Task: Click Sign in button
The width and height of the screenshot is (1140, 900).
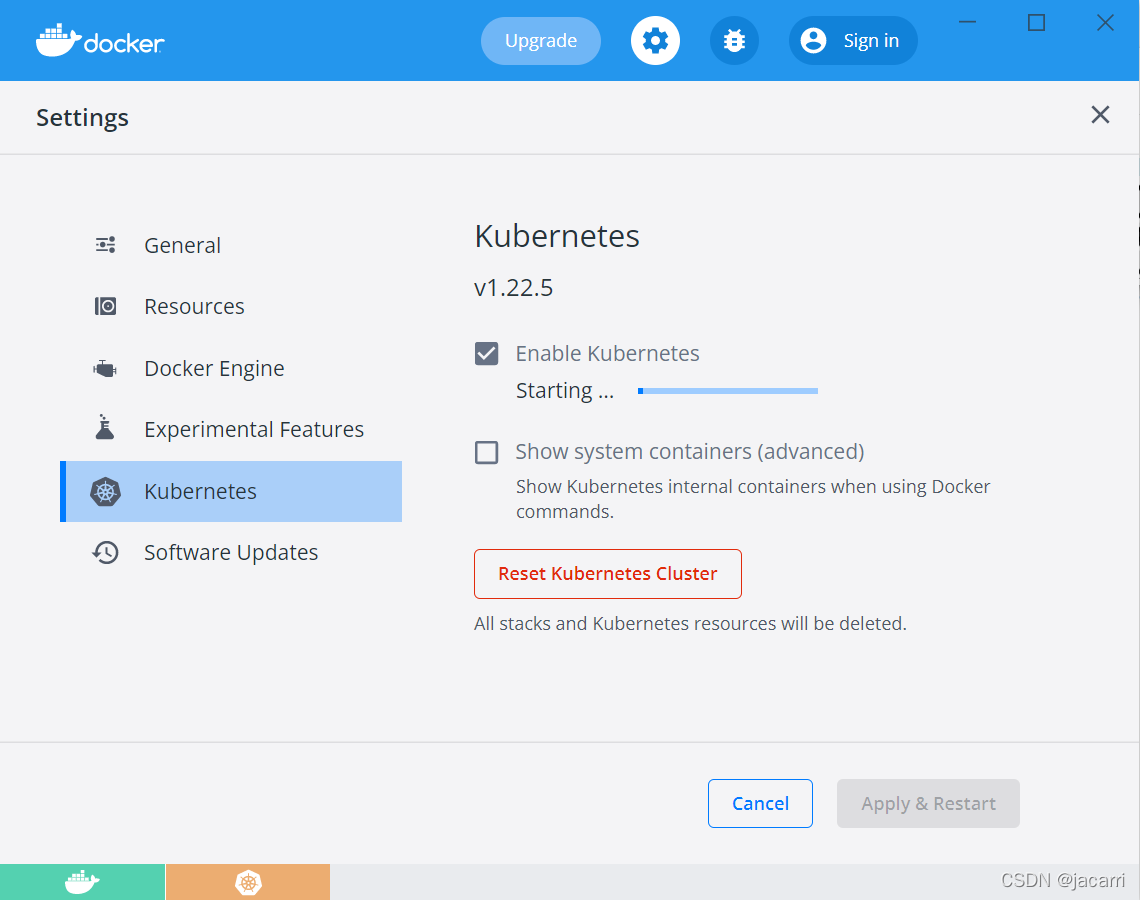Action: (853, 41)
